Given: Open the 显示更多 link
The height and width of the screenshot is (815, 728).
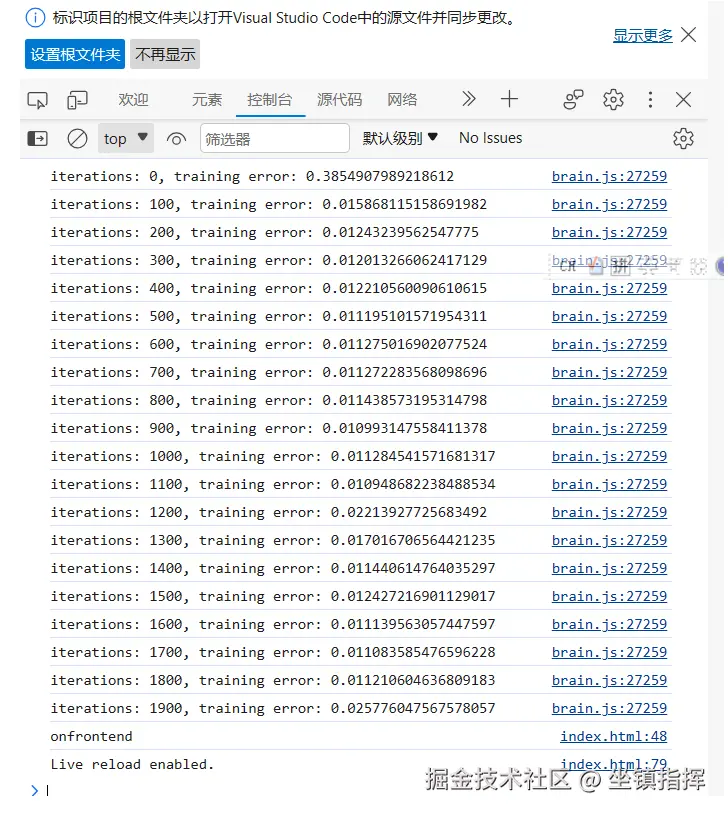Looking at the screenshot, I should pos(643,35).
